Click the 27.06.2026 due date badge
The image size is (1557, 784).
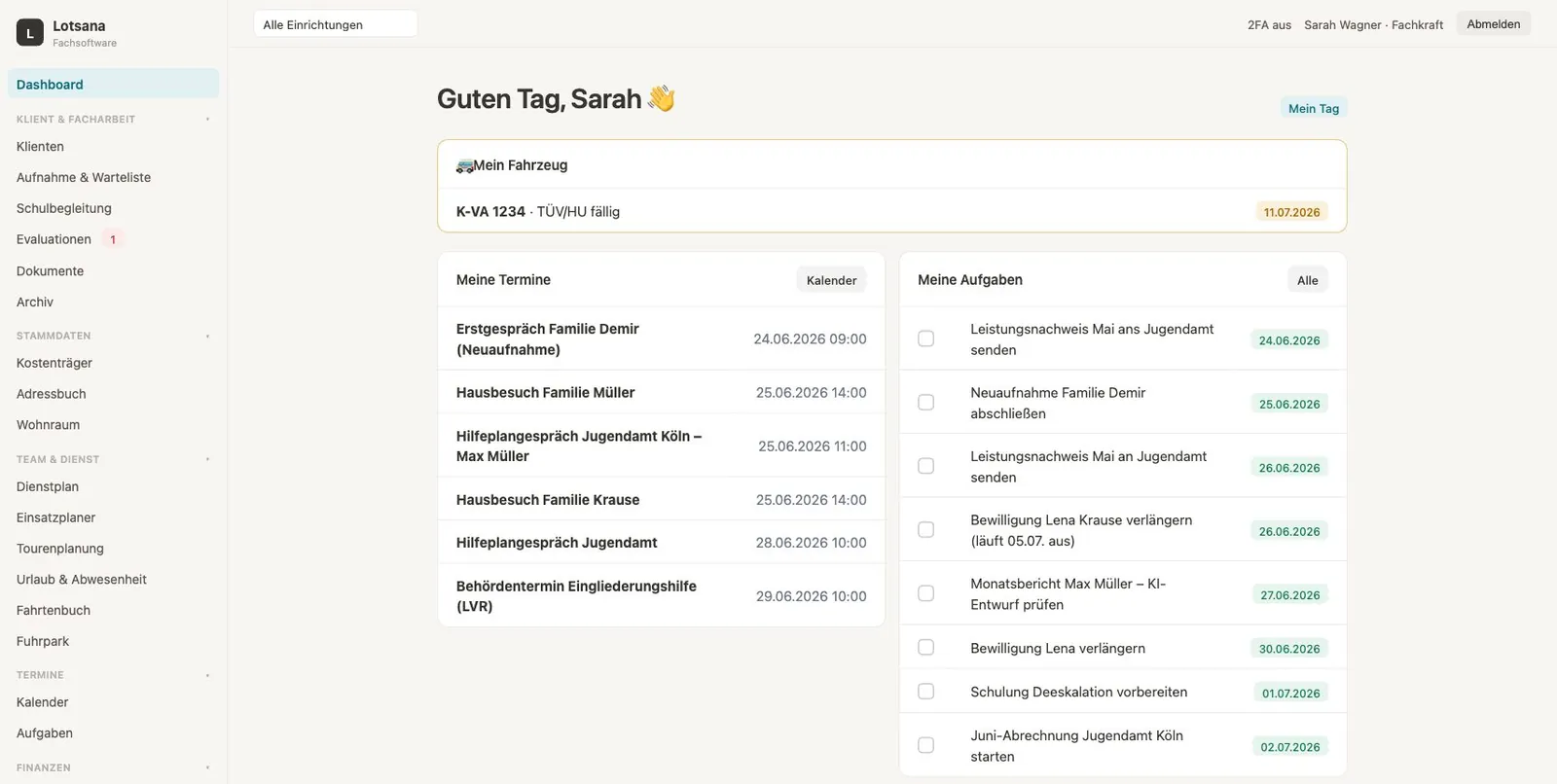(x=1289, y=595)
